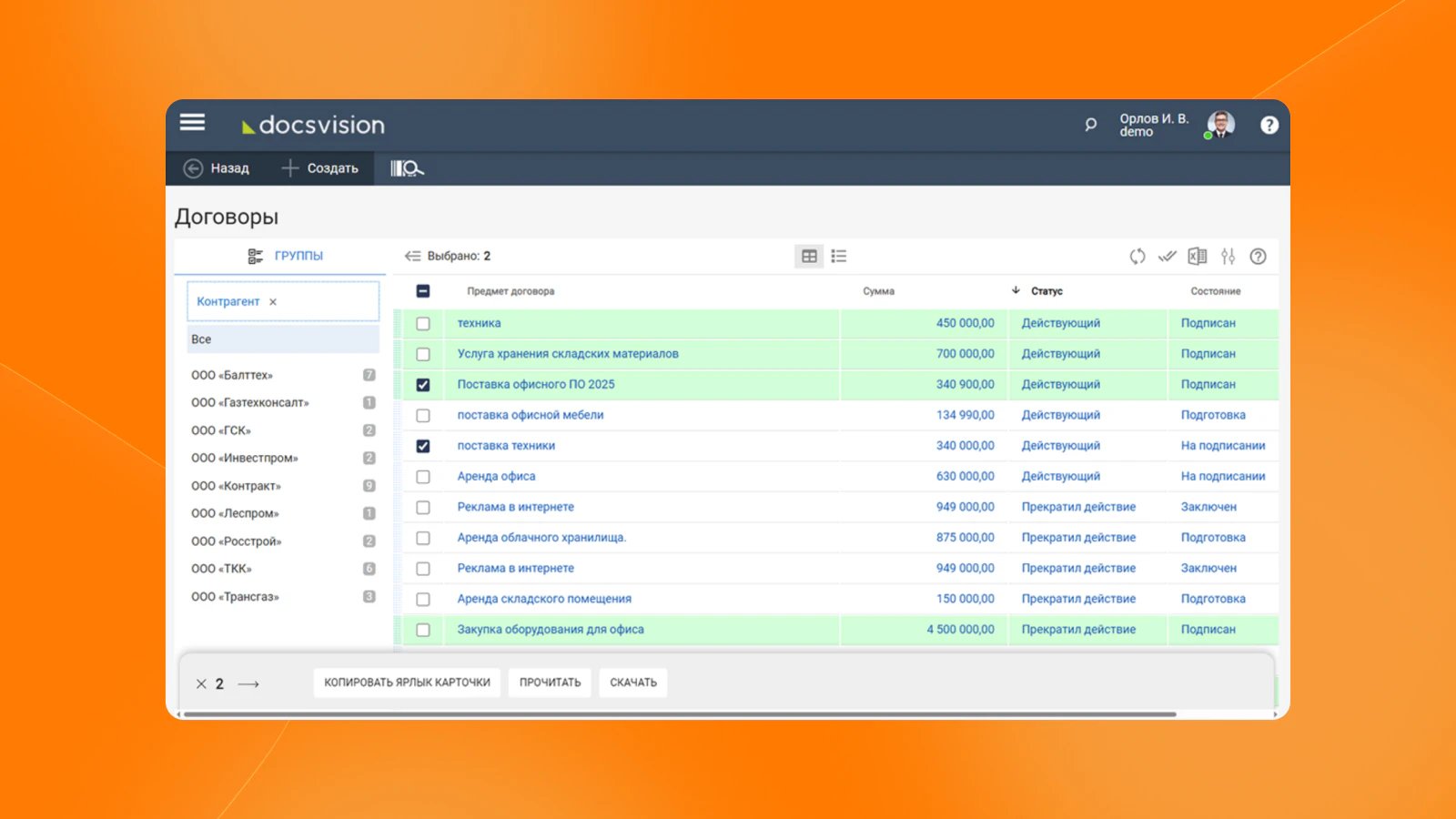Screen dimensions: 1456x819
Task: Open column settings sliders icon
Action: pos(1228,257)
